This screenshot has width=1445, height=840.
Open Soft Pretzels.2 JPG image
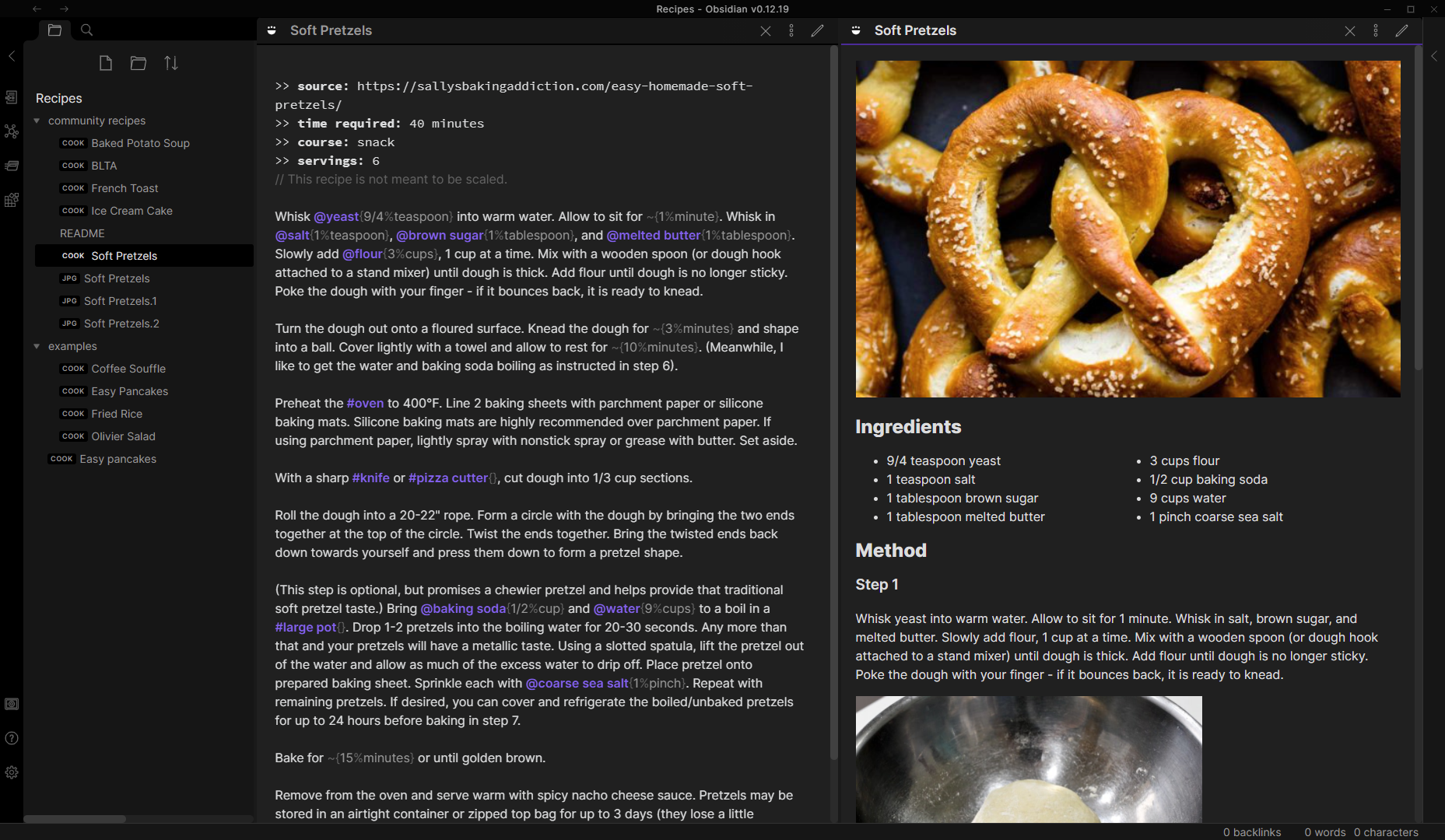coord(144,324)
